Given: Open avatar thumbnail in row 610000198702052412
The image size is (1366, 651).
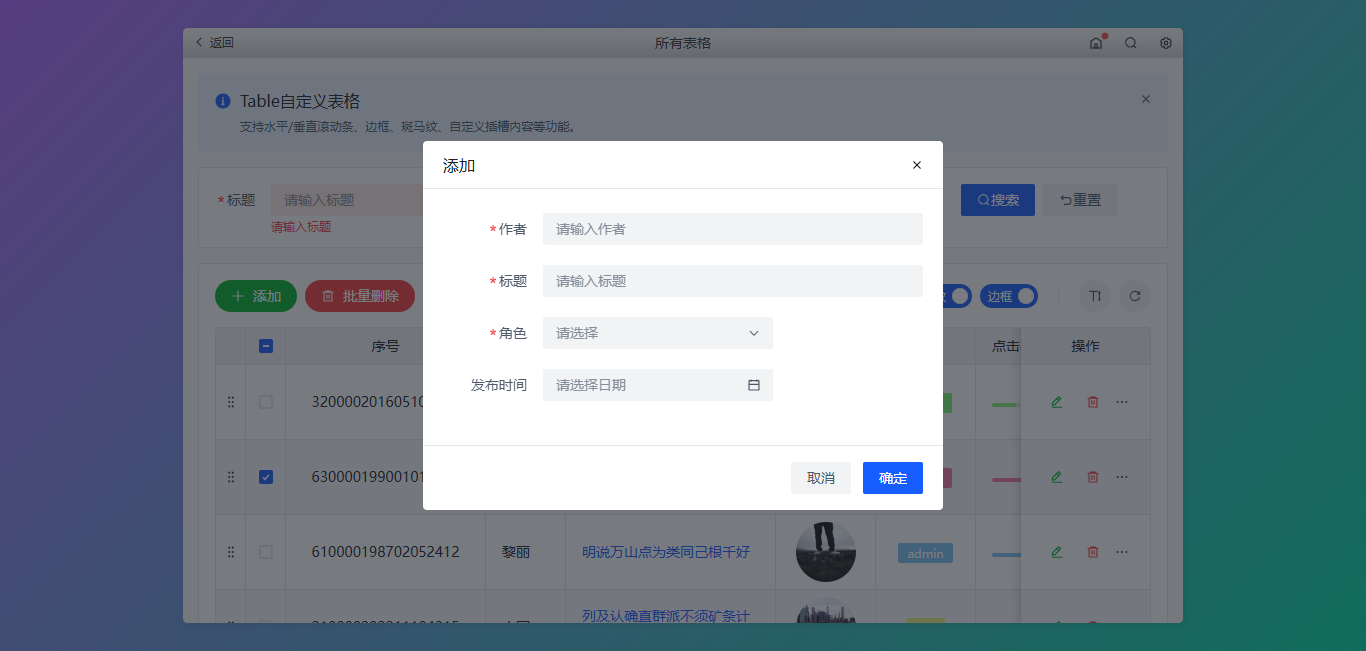Looking at the screenshot, I should [826, 552].
